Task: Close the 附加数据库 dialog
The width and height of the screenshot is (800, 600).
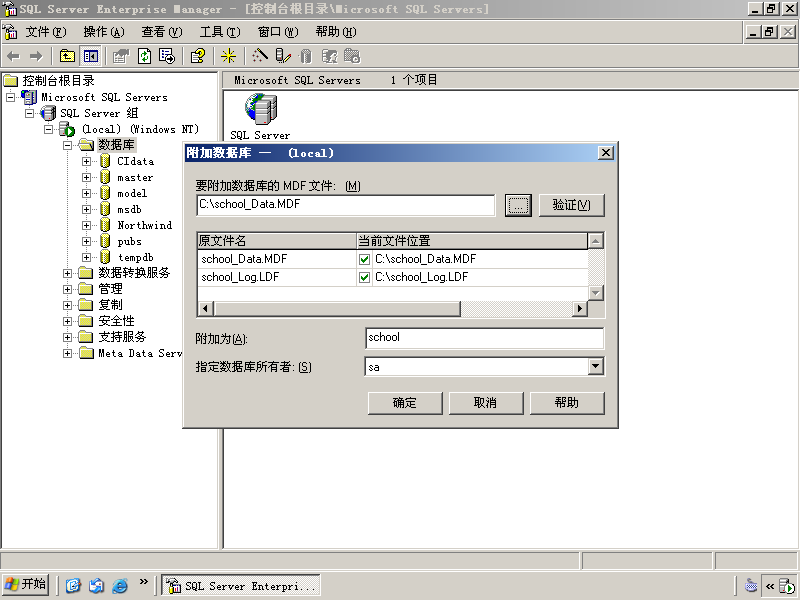Action: click(606, 153)
